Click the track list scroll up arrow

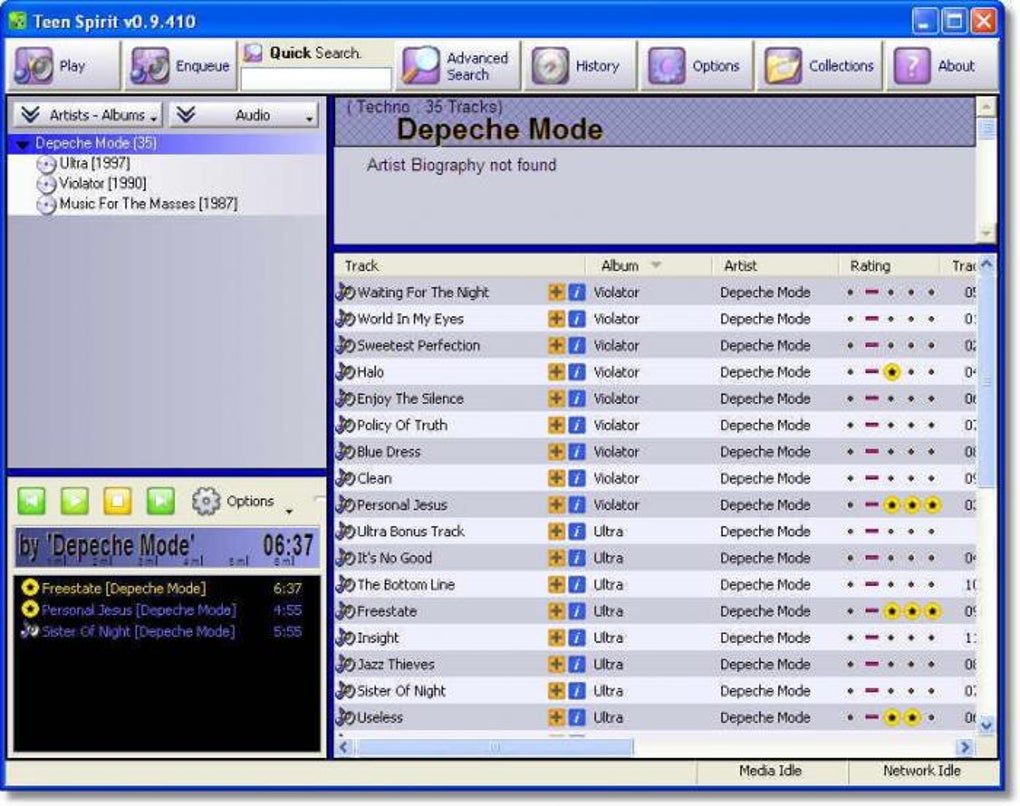tap(986, 264)
